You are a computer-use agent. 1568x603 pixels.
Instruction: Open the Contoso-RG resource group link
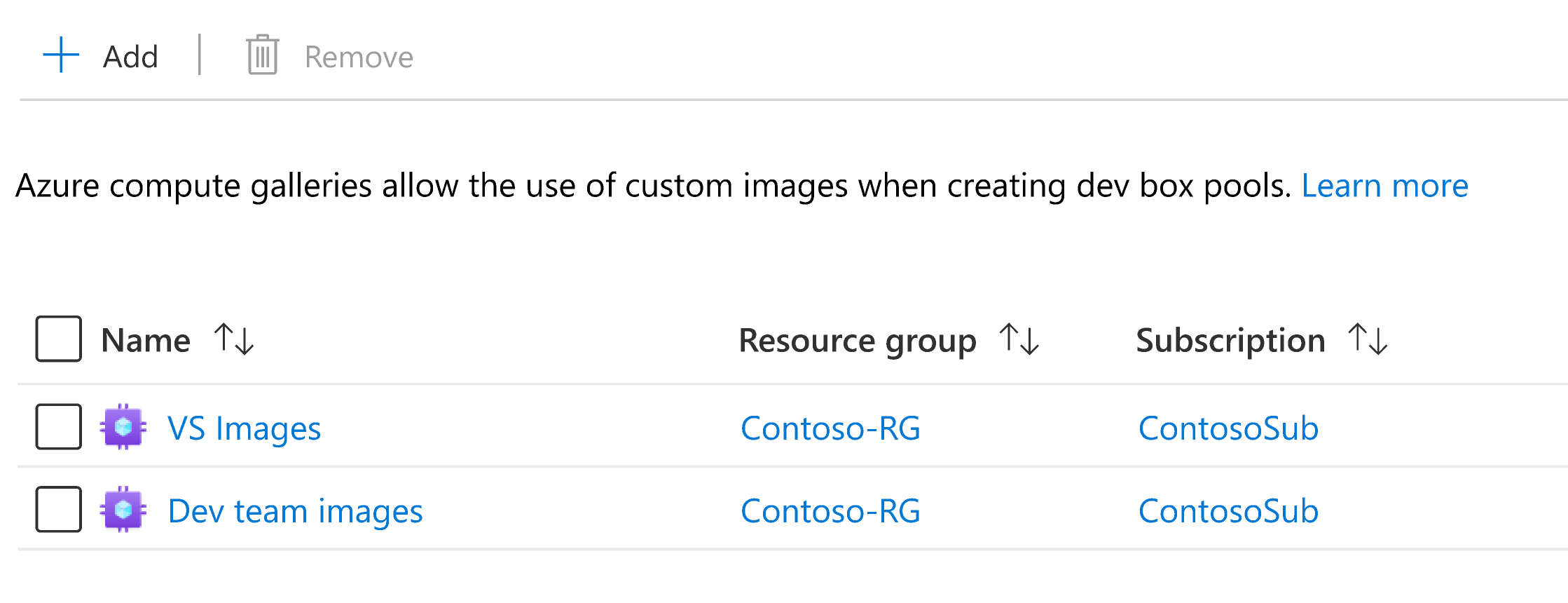tap(830, 428)
